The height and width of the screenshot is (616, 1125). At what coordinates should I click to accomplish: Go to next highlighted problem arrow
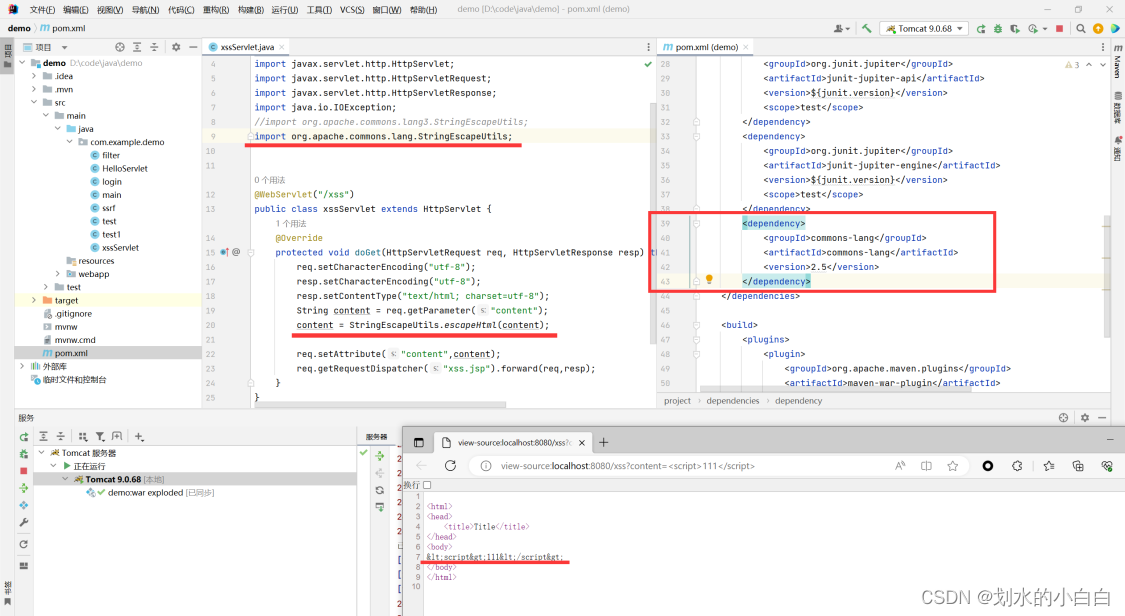click(1103, 65)
